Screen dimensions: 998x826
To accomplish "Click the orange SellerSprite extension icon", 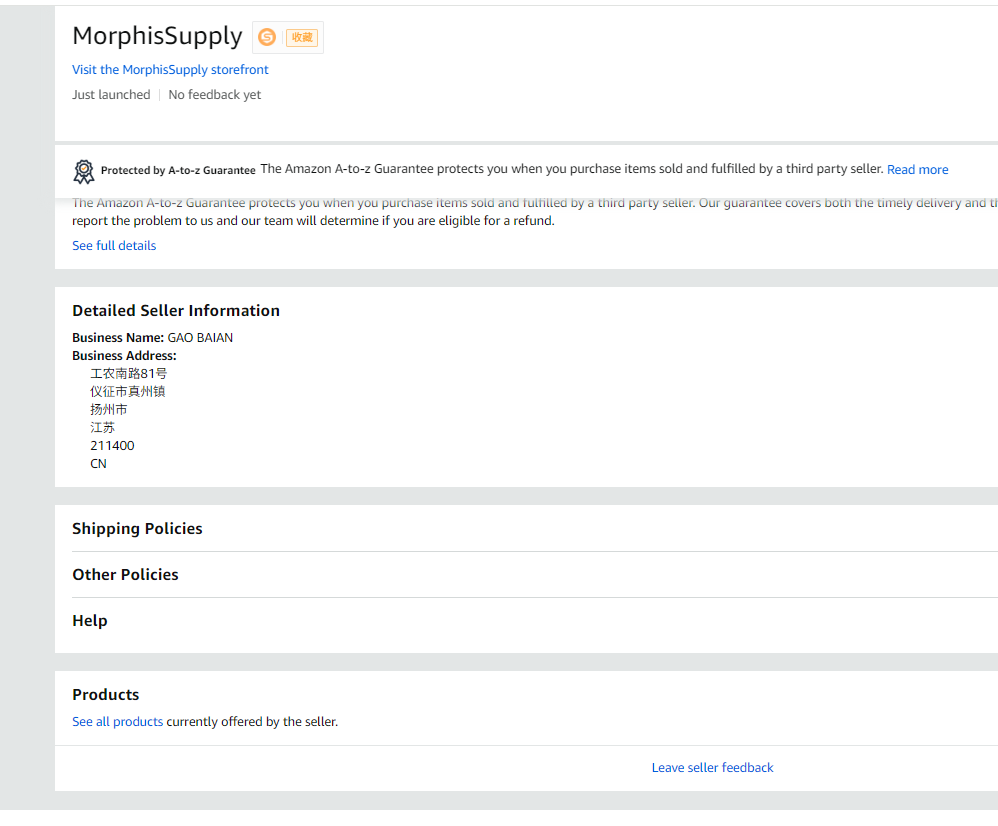I will tap(266, 37).
